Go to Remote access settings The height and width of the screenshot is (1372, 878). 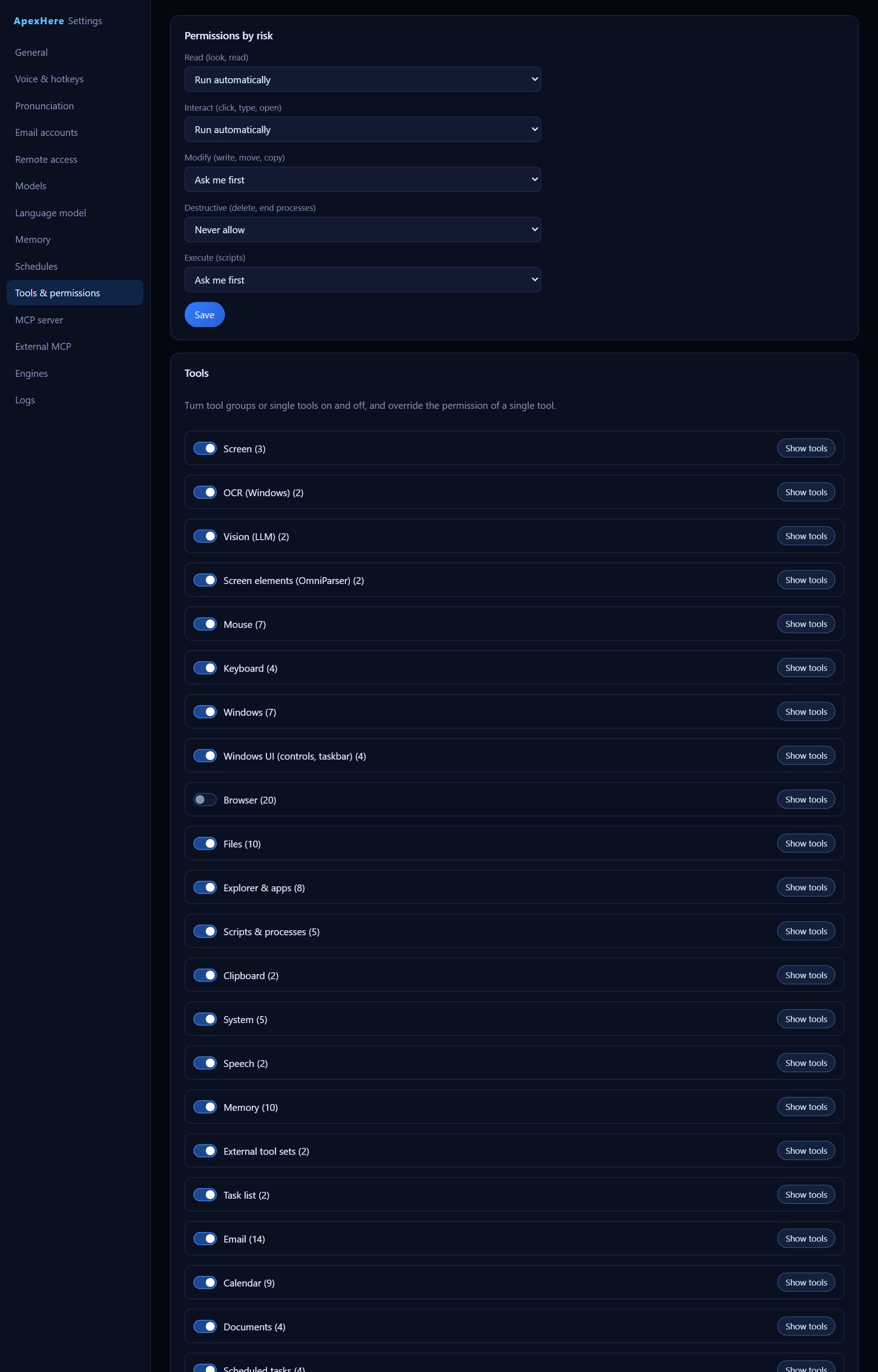75,160
